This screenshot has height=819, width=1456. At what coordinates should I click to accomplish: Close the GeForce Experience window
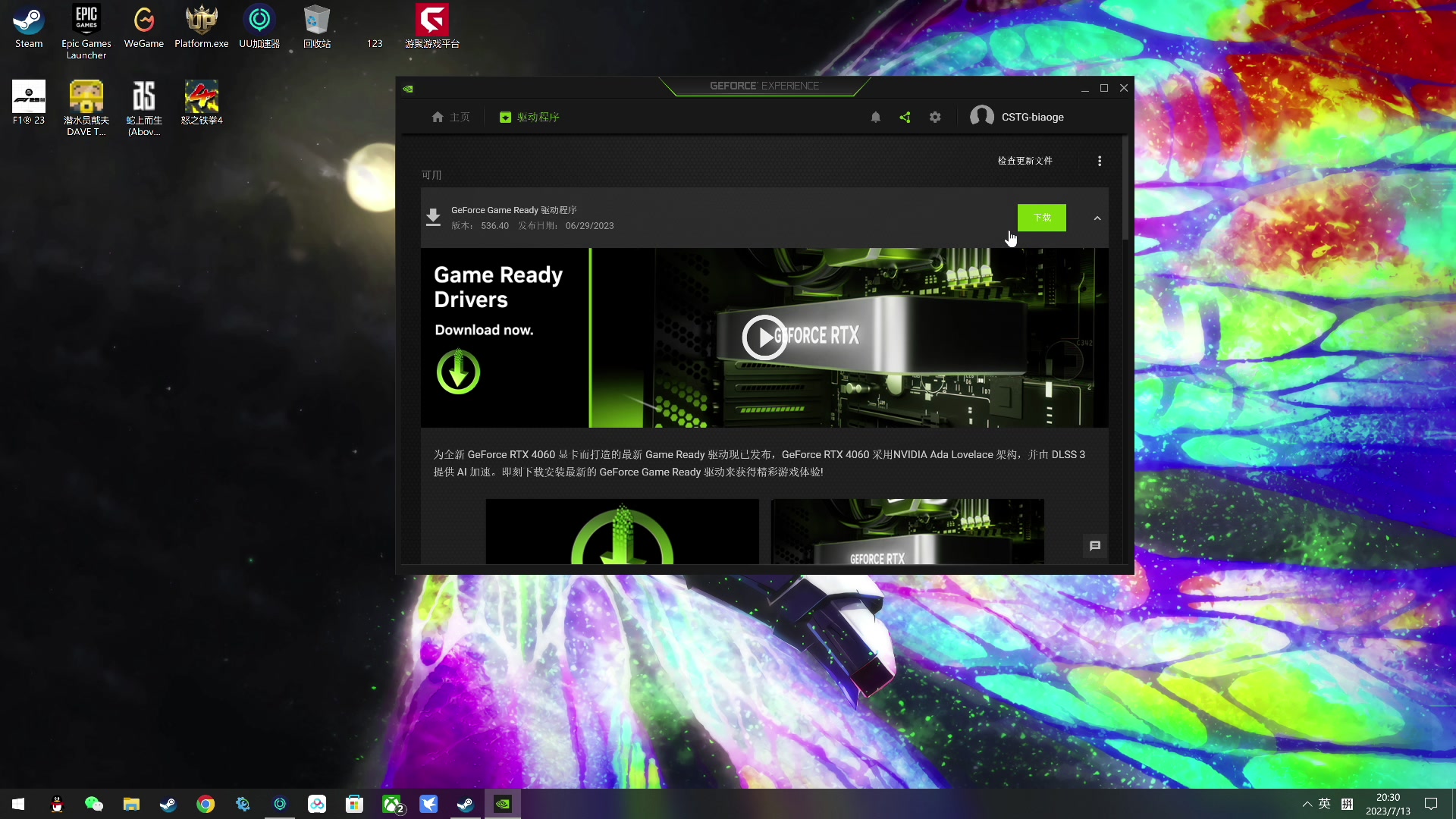click(x=1124, y=88)
